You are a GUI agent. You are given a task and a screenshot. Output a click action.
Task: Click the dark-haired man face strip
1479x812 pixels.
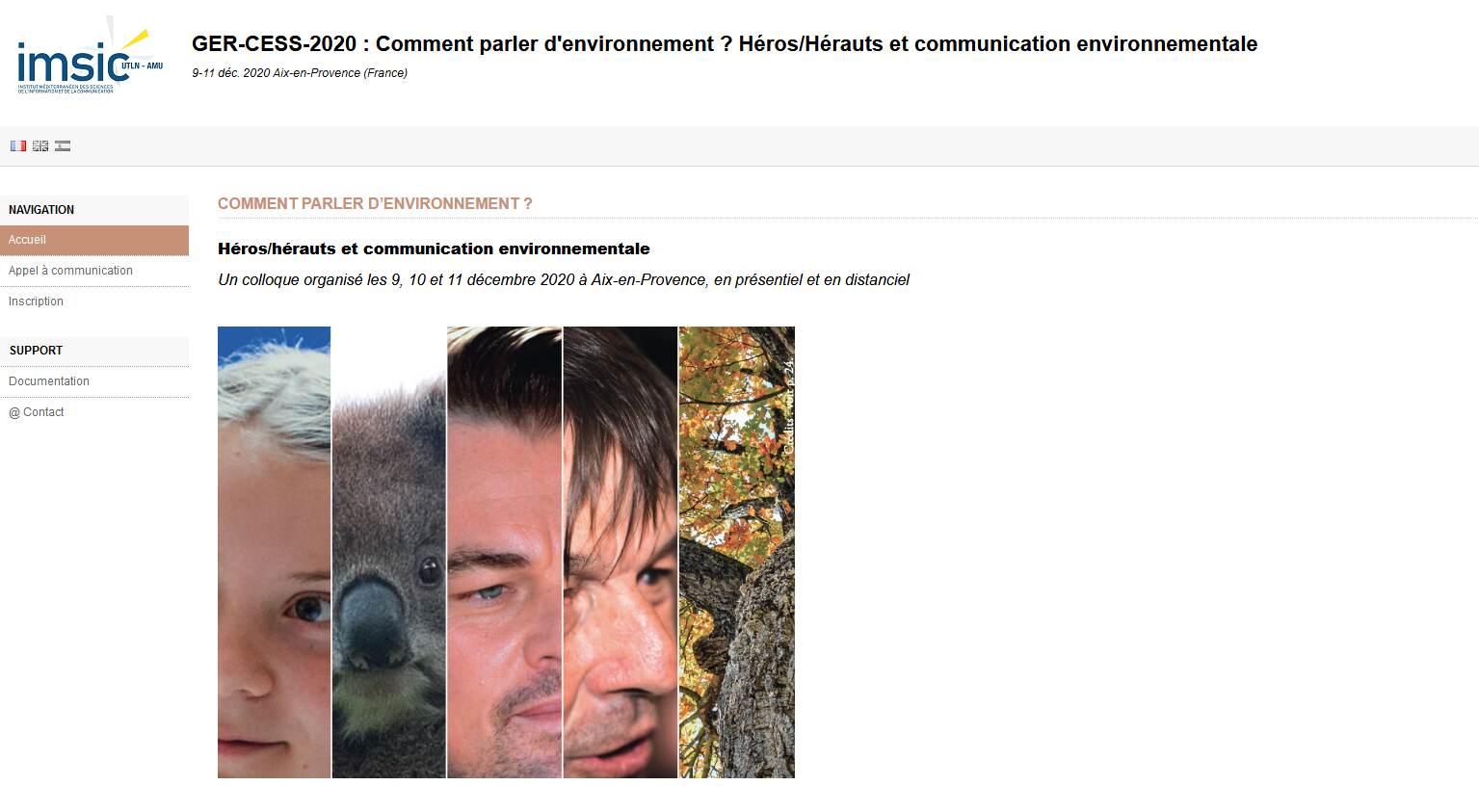(621, 552)
